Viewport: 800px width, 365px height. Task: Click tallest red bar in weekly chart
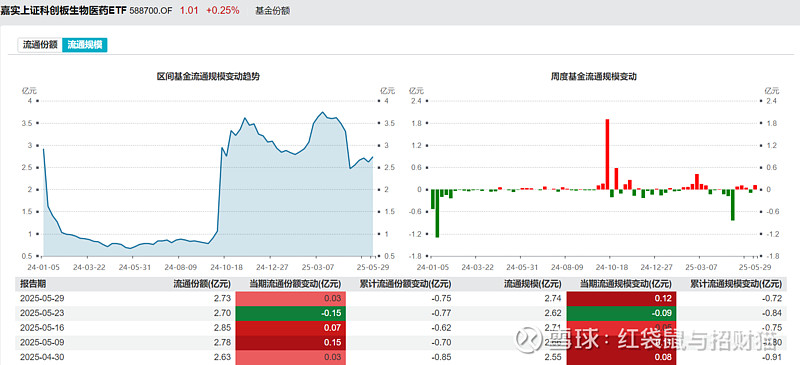pos(607,154)
